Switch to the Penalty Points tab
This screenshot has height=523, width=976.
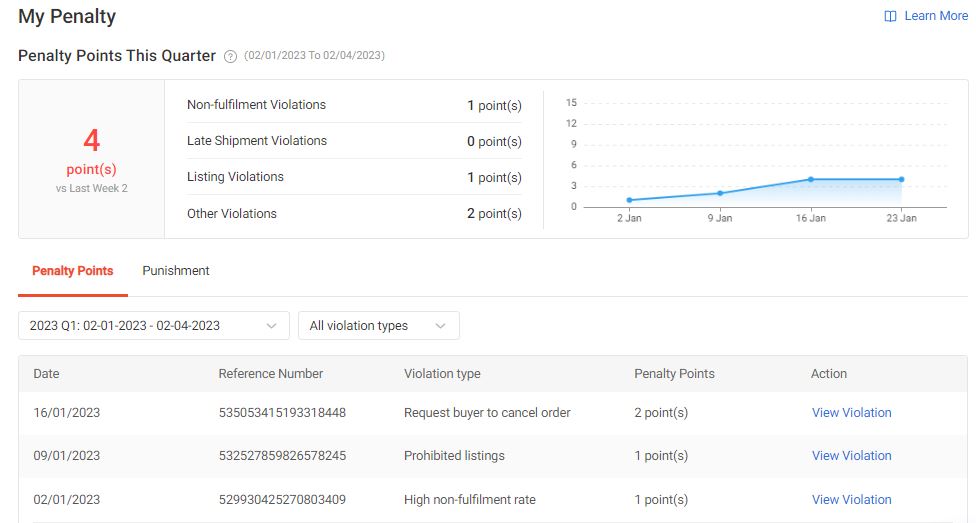pyautogui.click(x=73, y=271)
